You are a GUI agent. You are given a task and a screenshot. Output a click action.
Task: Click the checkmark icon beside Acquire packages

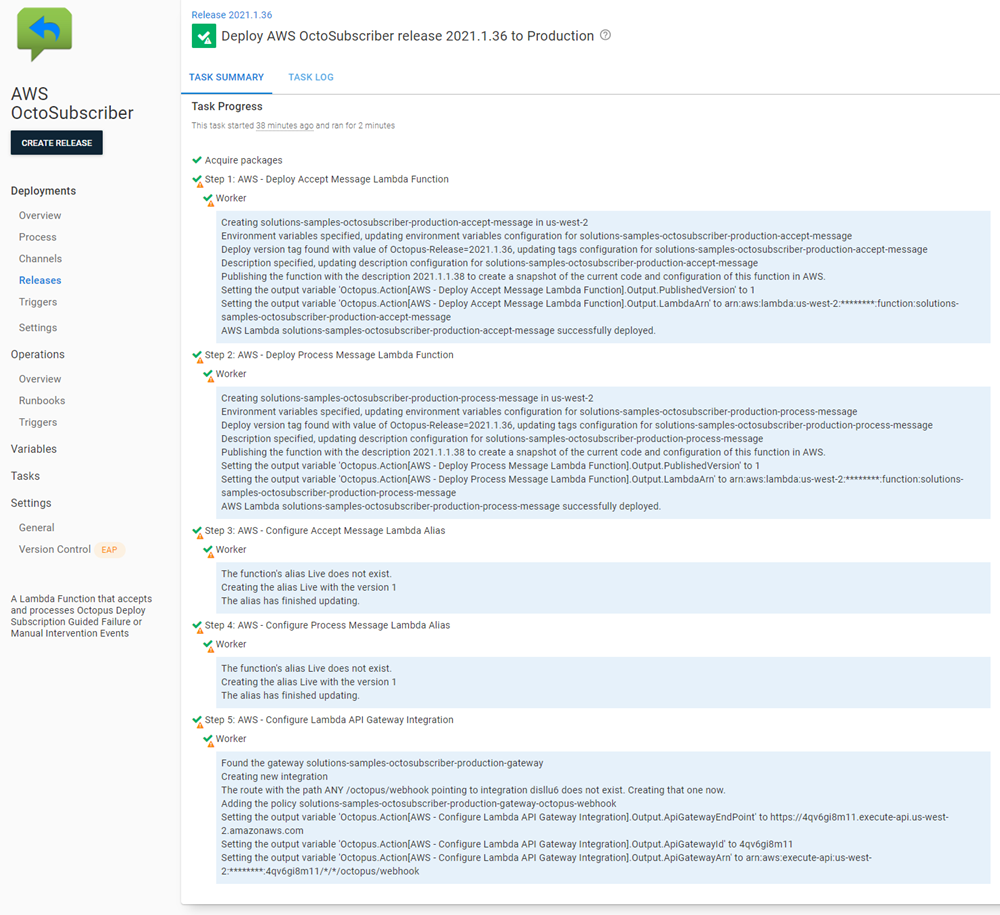pos(196,157)
